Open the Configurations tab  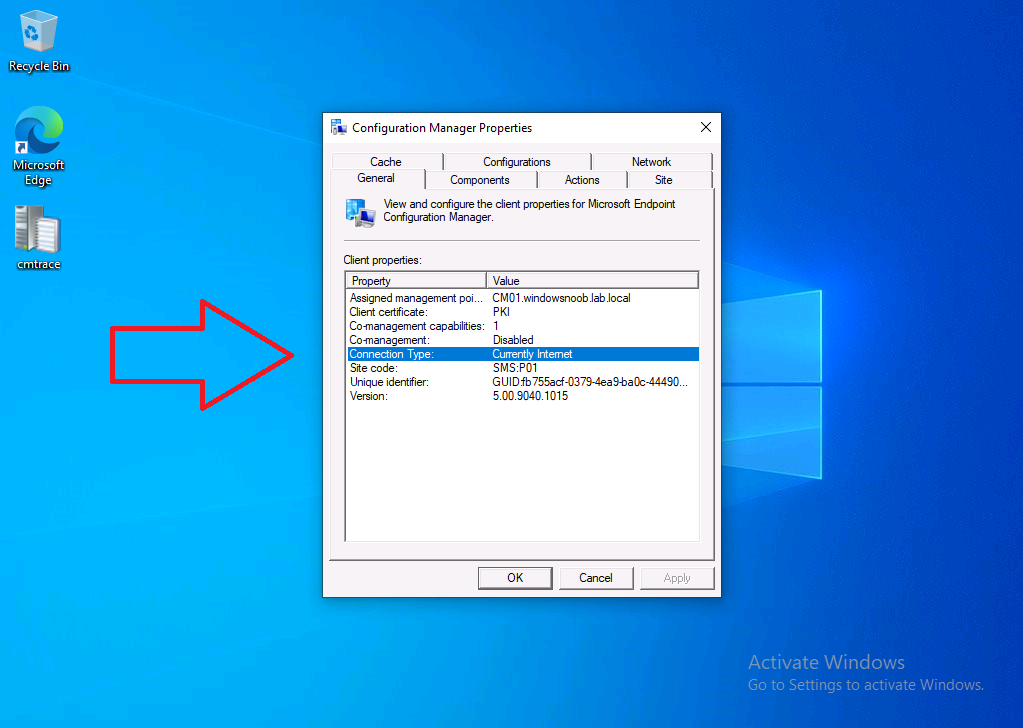click(517, 161)
